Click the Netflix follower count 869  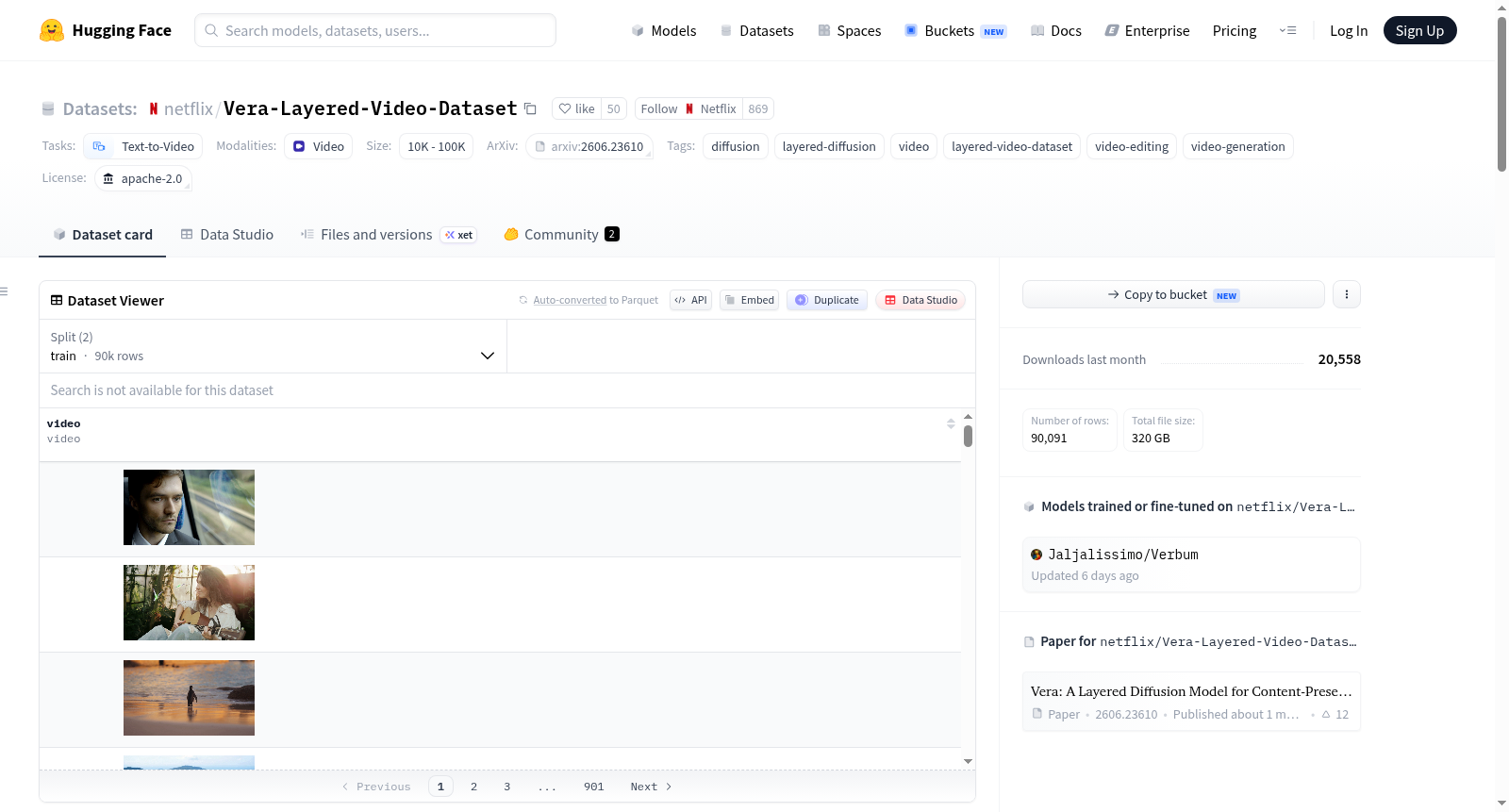click(x=758, y=108)
